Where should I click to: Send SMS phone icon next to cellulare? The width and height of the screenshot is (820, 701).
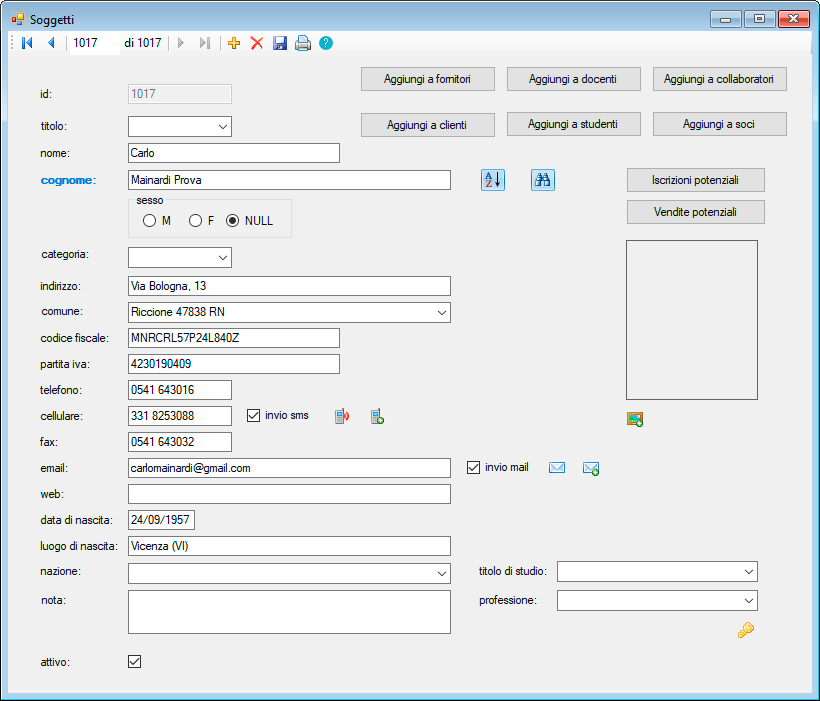click(x=341, y=416)
